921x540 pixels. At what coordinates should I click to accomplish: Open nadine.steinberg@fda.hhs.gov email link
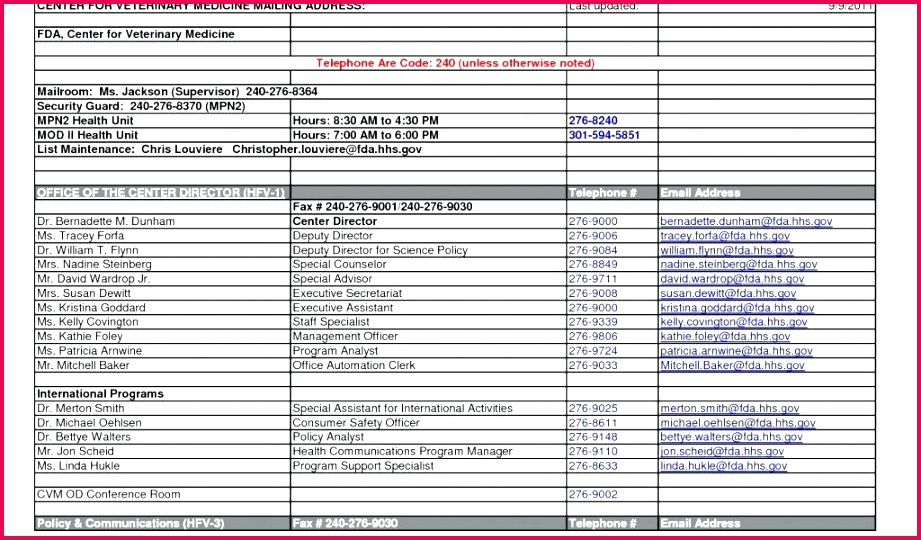[x=738, y=265]
